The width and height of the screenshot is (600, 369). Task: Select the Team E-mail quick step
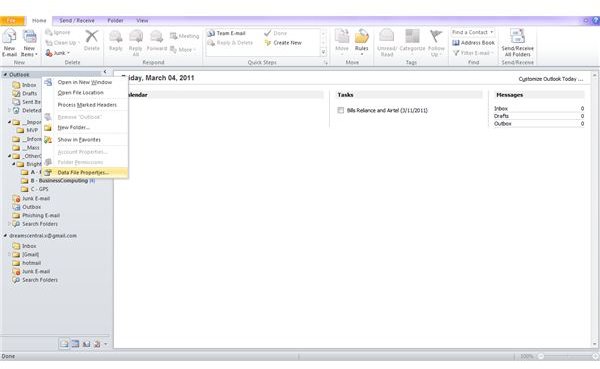pos(227,33)
